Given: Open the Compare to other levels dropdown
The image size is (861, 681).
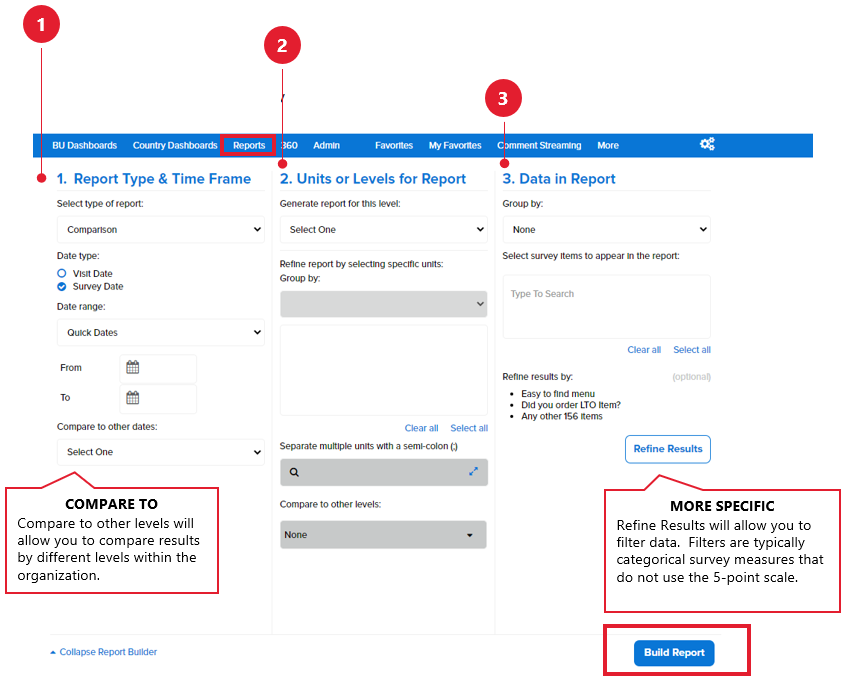Looking at the screenshot, I should (x=383, y=535).
